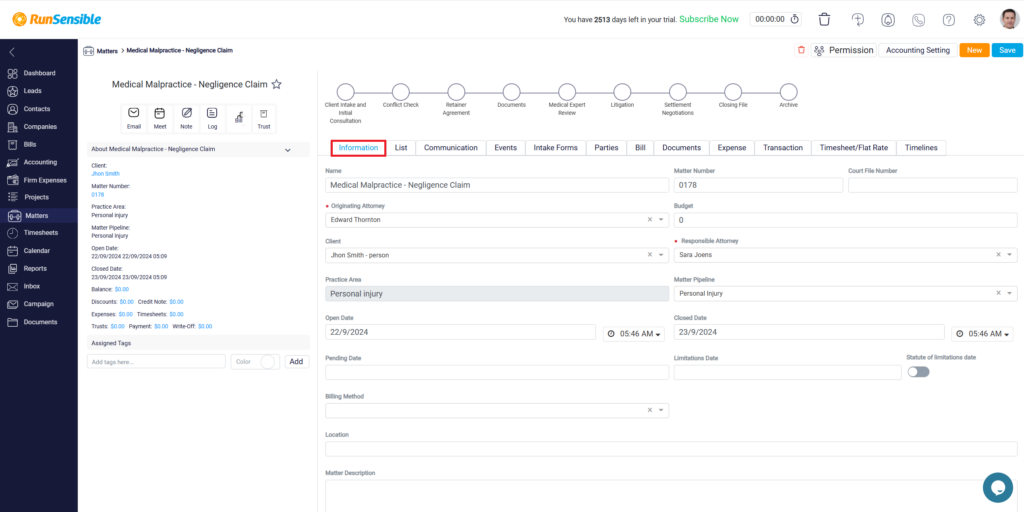Select the Litigation pipeline stage

coord(622,91)
